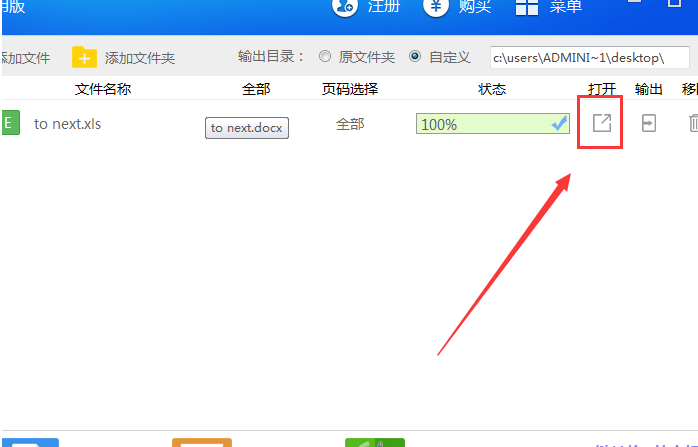Click 全部 page selection for to next.xls
Screen dimensions: 698x447
tap(350, 124)
